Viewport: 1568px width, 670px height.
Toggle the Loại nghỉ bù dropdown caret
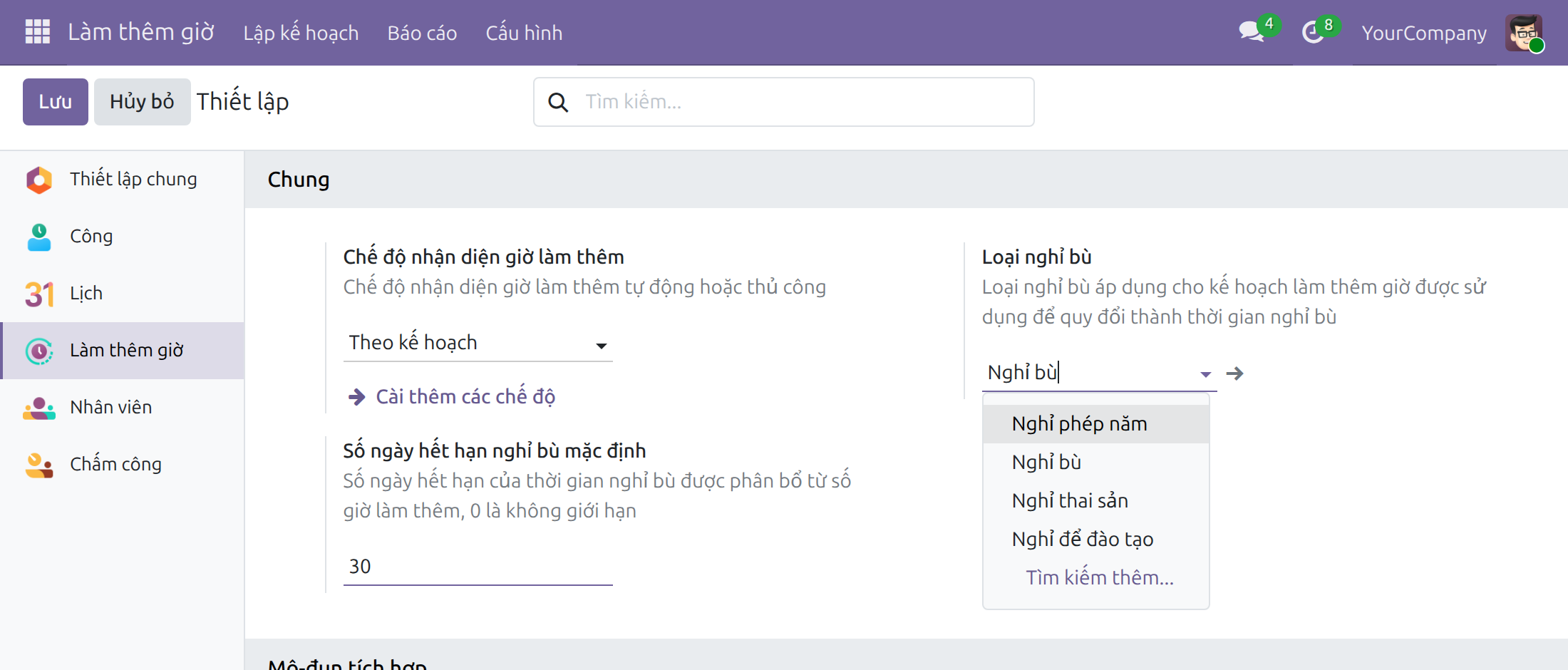(x=1205, y=374)
